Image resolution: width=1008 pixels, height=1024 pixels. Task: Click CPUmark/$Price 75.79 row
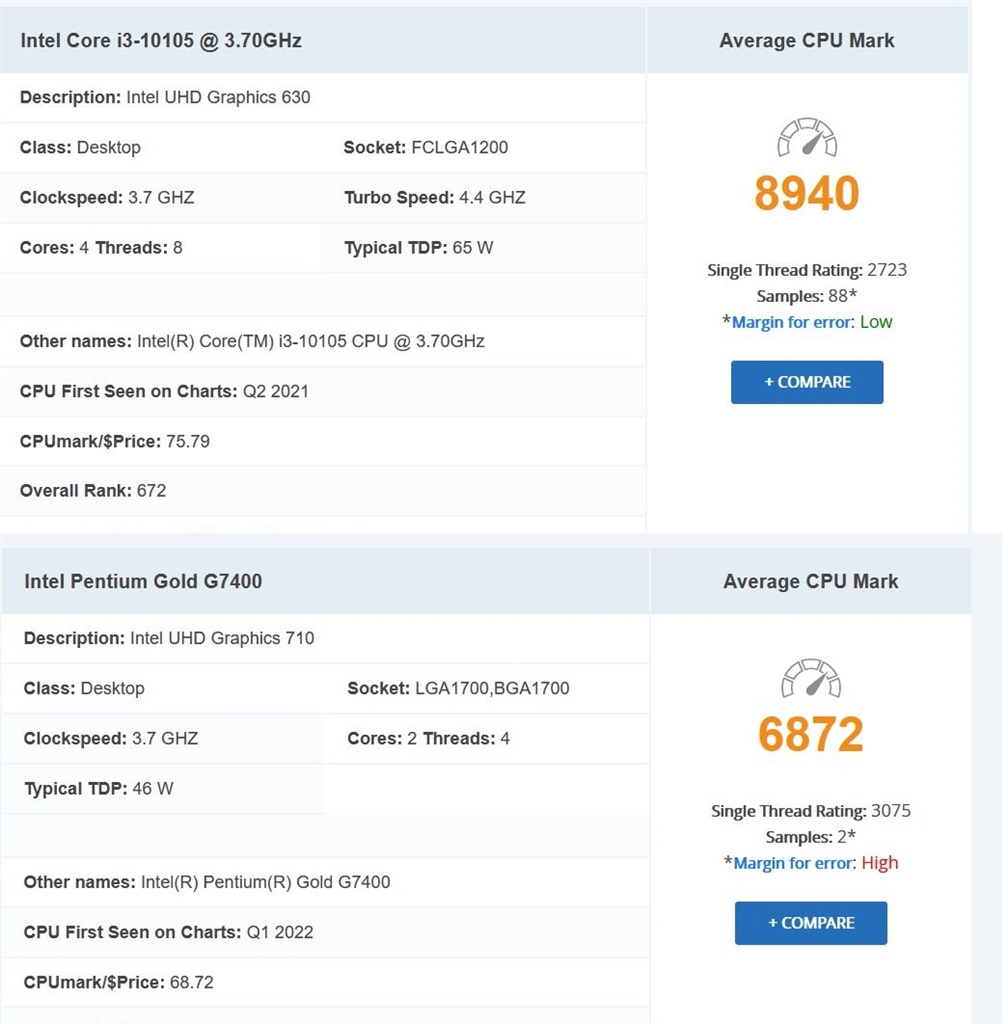point(323,441)
